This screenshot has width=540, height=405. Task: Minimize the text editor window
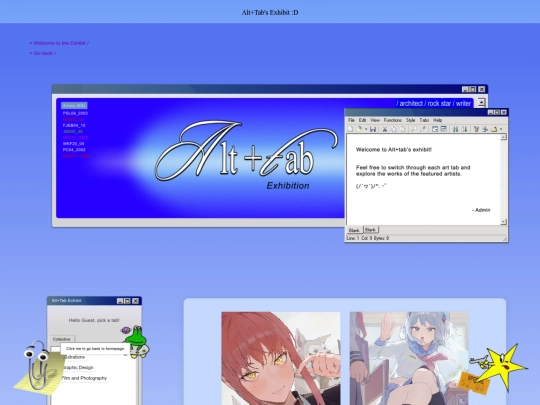490,112
